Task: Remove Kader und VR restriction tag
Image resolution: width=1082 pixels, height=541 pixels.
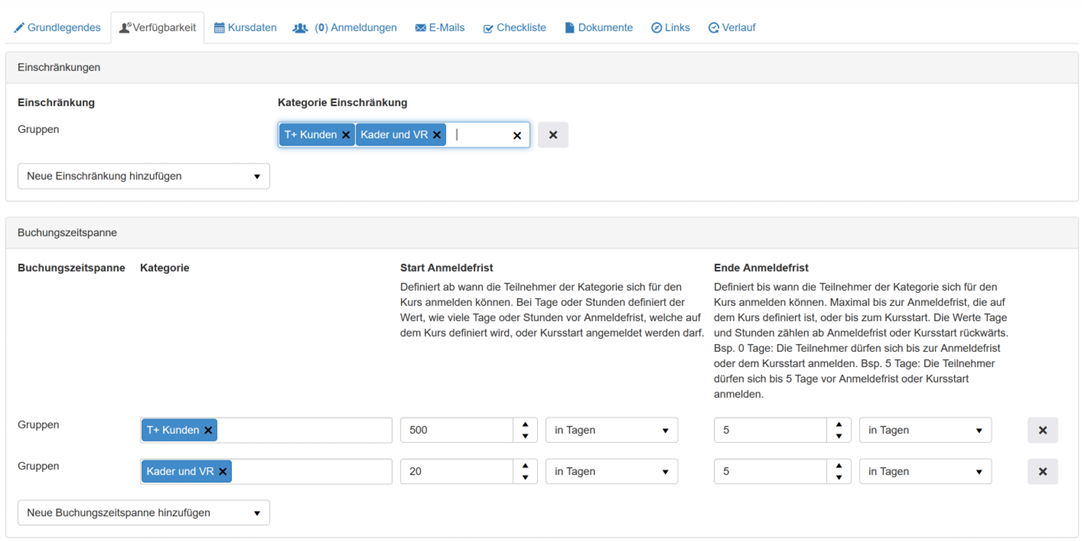Action: [437, 135]
